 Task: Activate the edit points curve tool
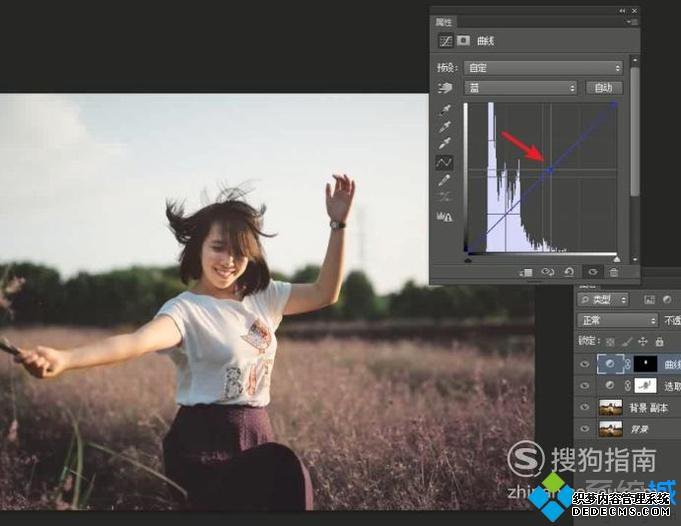(443, 162)
